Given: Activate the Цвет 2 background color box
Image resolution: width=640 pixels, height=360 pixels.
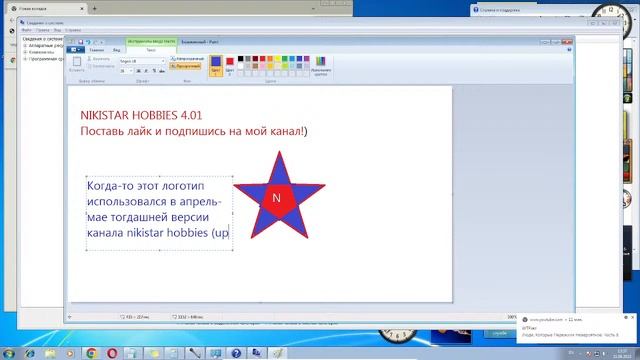Looking at the screenshot, I should coord(230,66).
